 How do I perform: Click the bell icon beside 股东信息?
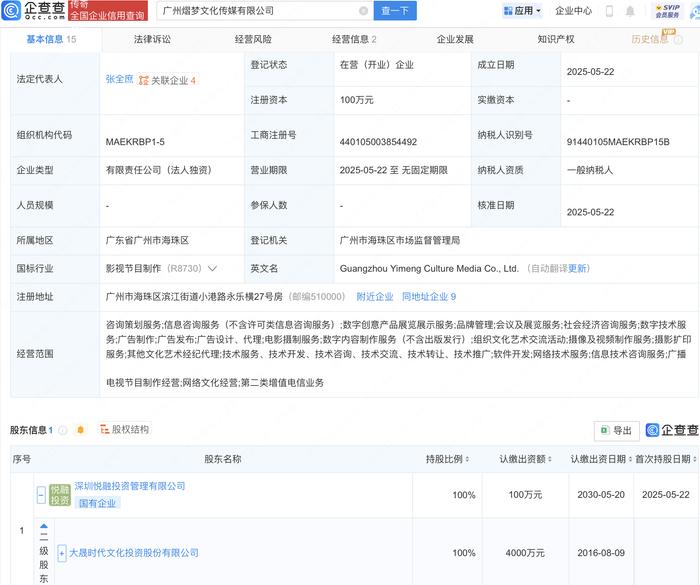(80, 430)
